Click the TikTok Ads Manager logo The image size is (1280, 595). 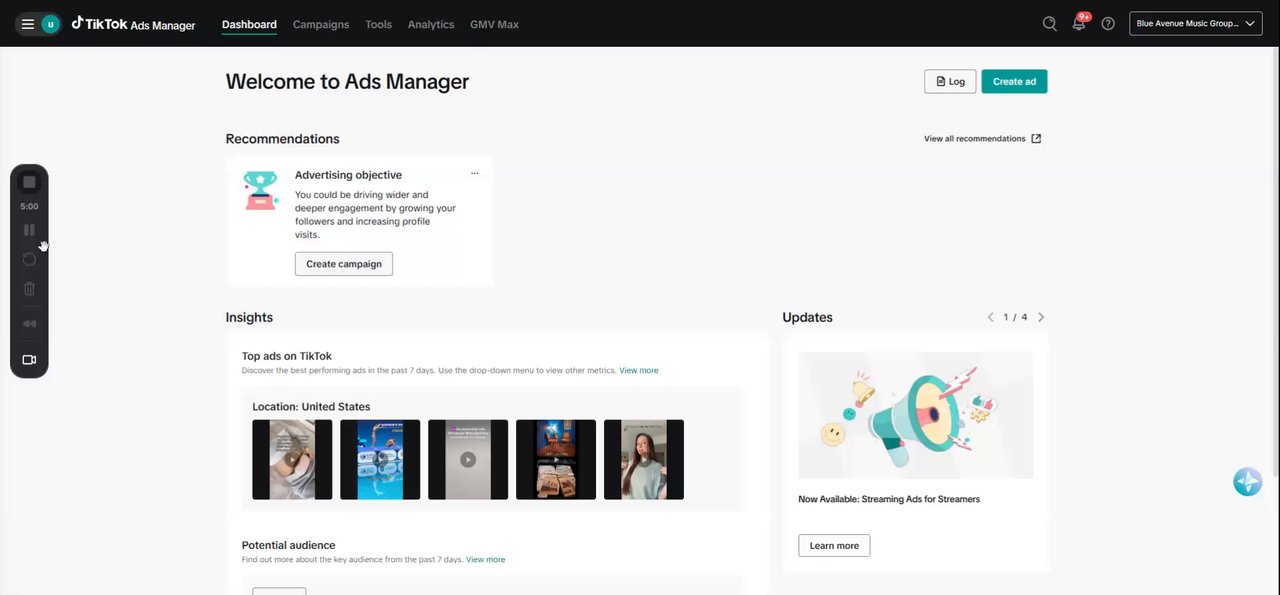133,24
